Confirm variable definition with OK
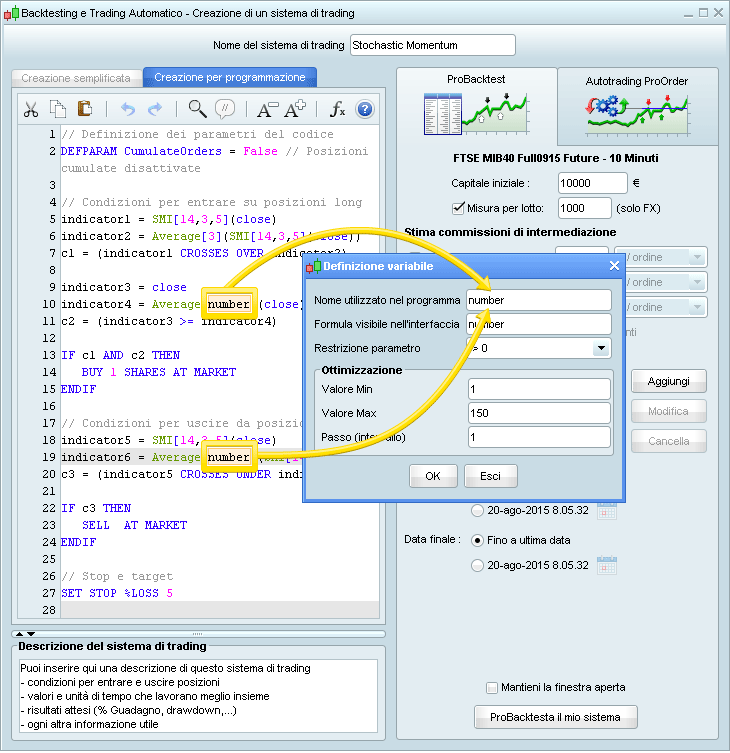This screenshot has height=753, width=730. click(x=433, y=476)
